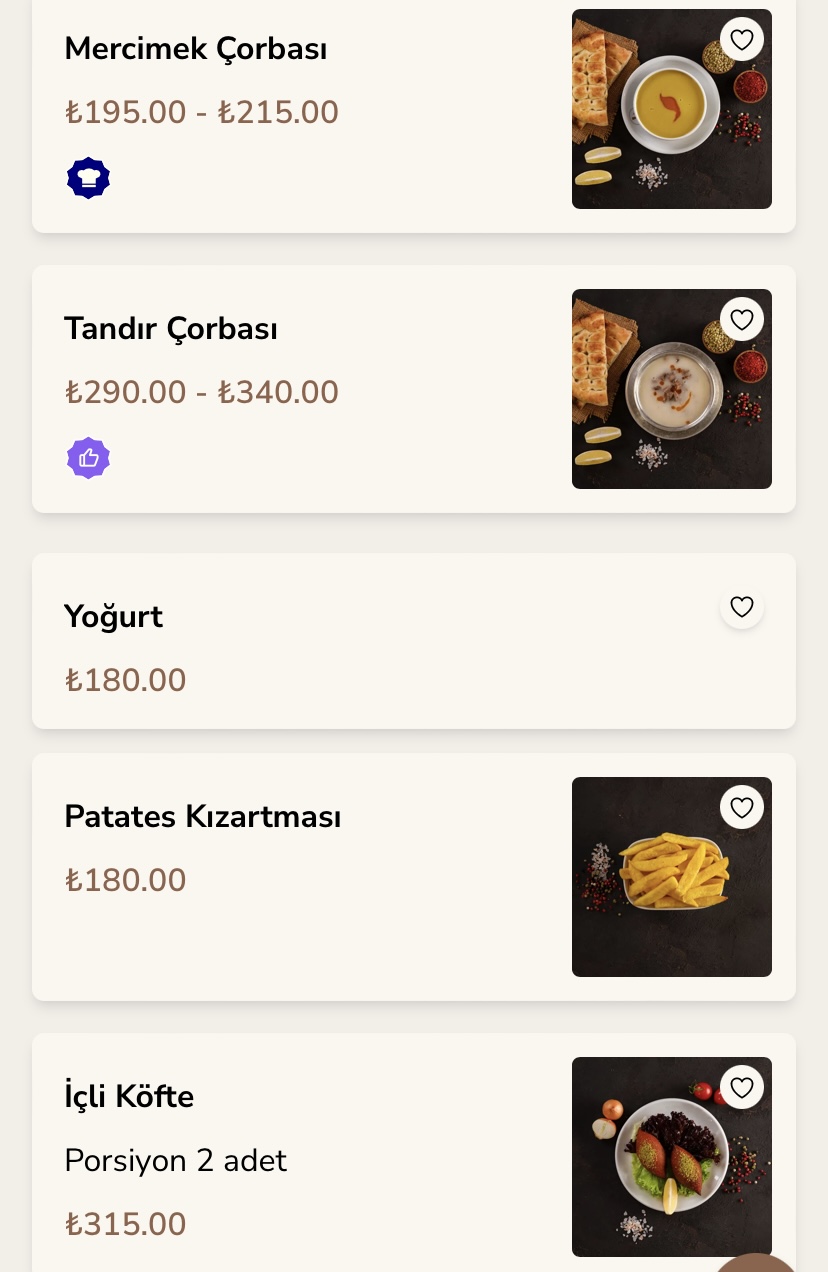Screen dimensions: 828x1272
Task: Open Tandır Çorbası soup photo
Action: [x=660, y=400]
